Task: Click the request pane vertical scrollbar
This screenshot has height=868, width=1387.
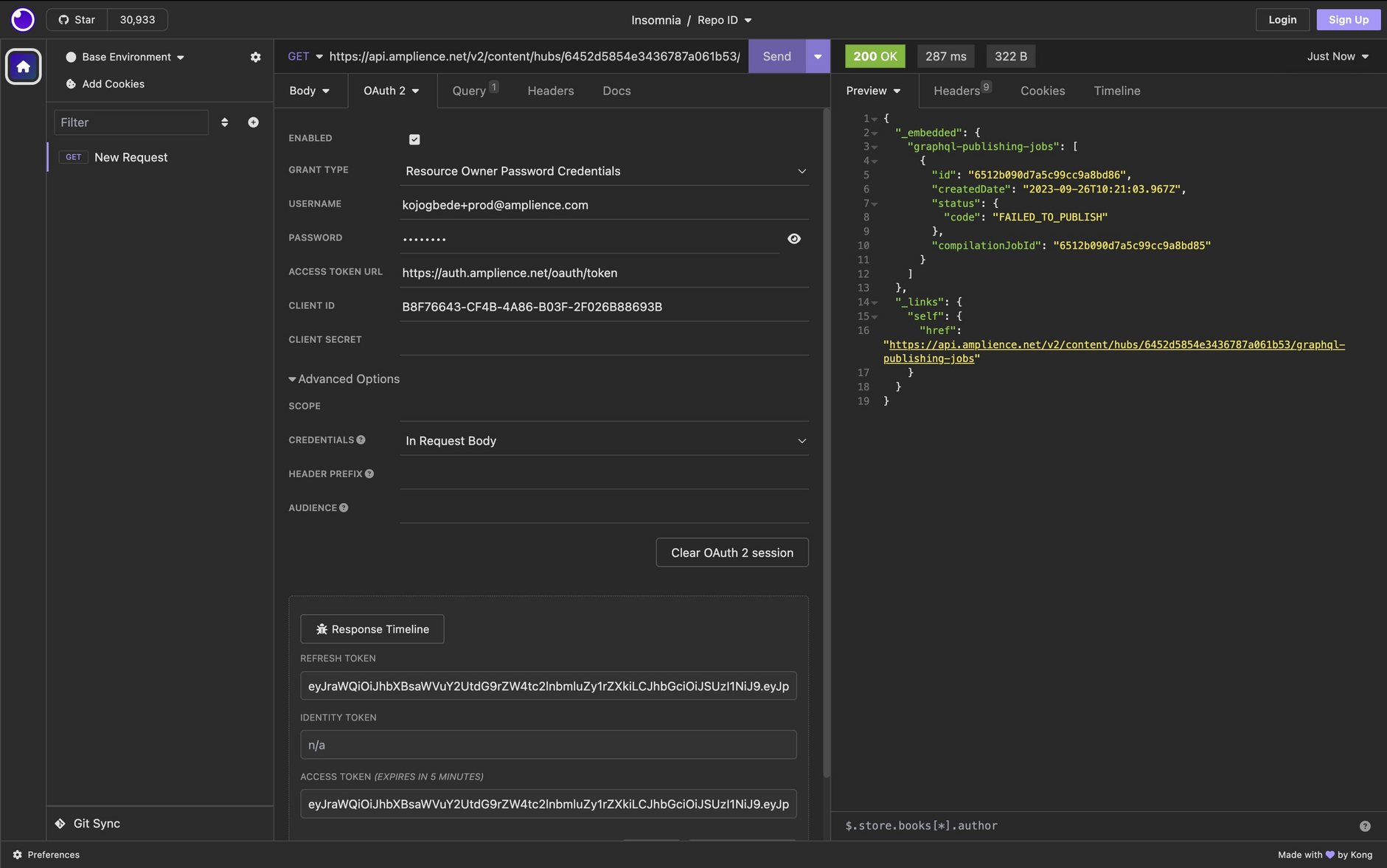Action: [827, 442]
